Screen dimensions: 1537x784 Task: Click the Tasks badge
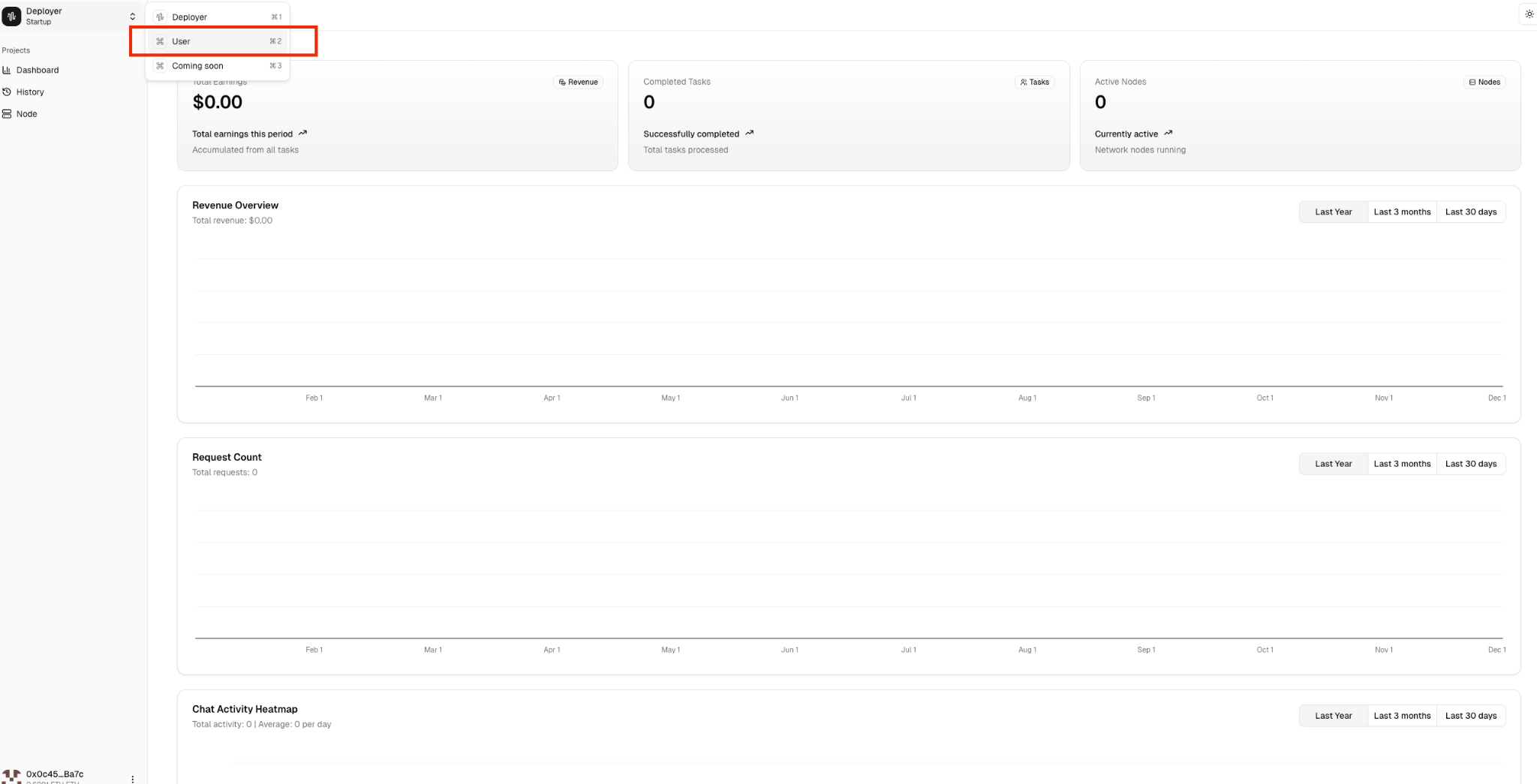pyautogui.click(x=1034, y=82)
